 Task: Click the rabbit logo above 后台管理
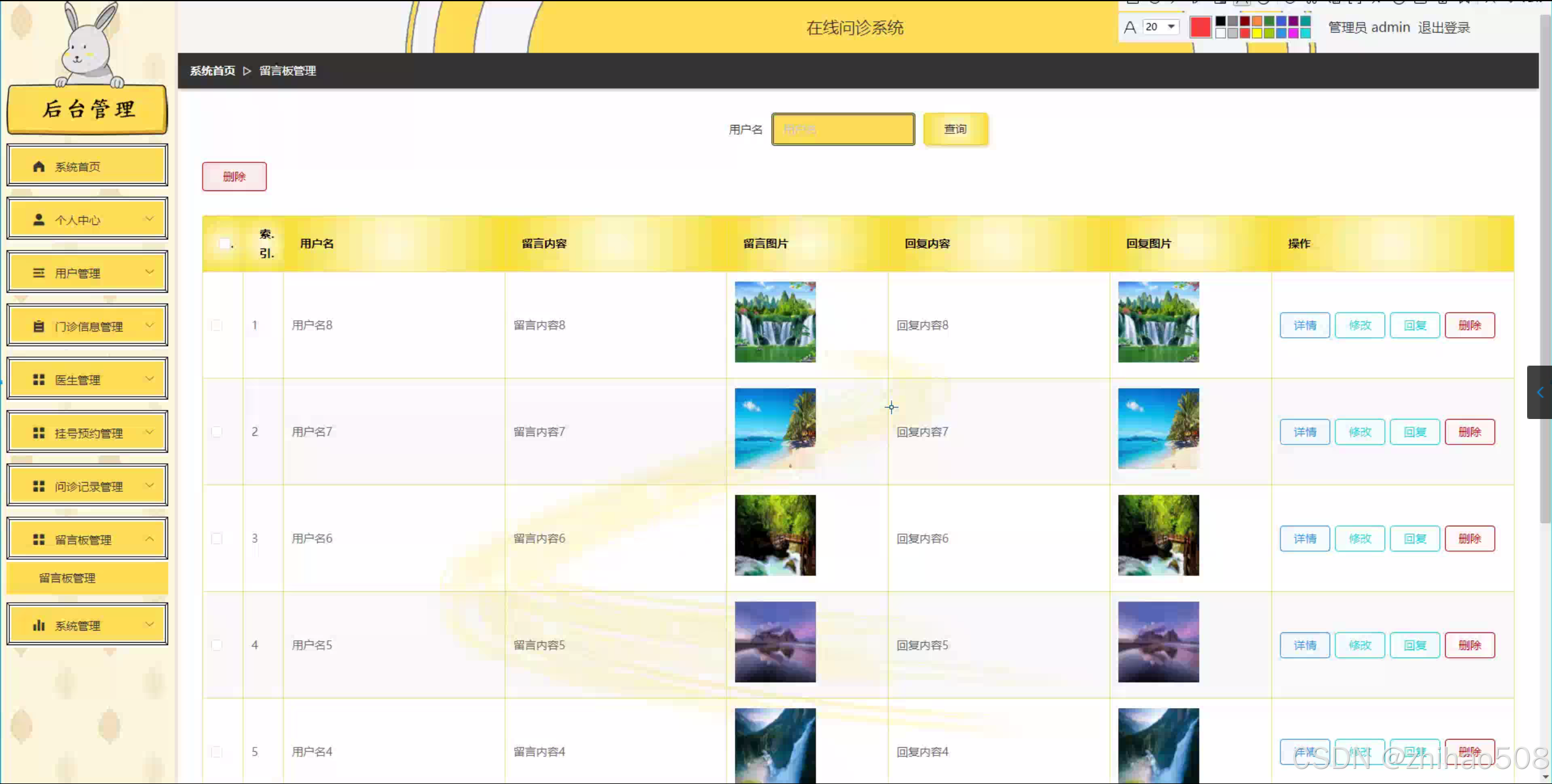click(x=87, y=45)
